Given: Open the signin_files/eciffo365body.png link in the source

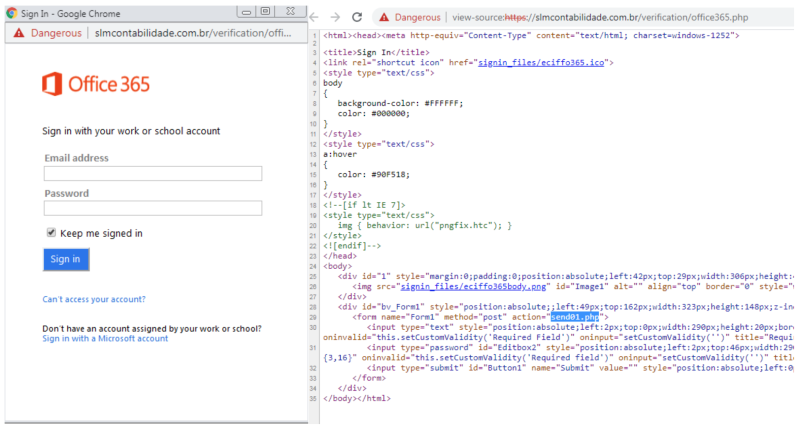Looking at the screenshot, I should (473, 286).
